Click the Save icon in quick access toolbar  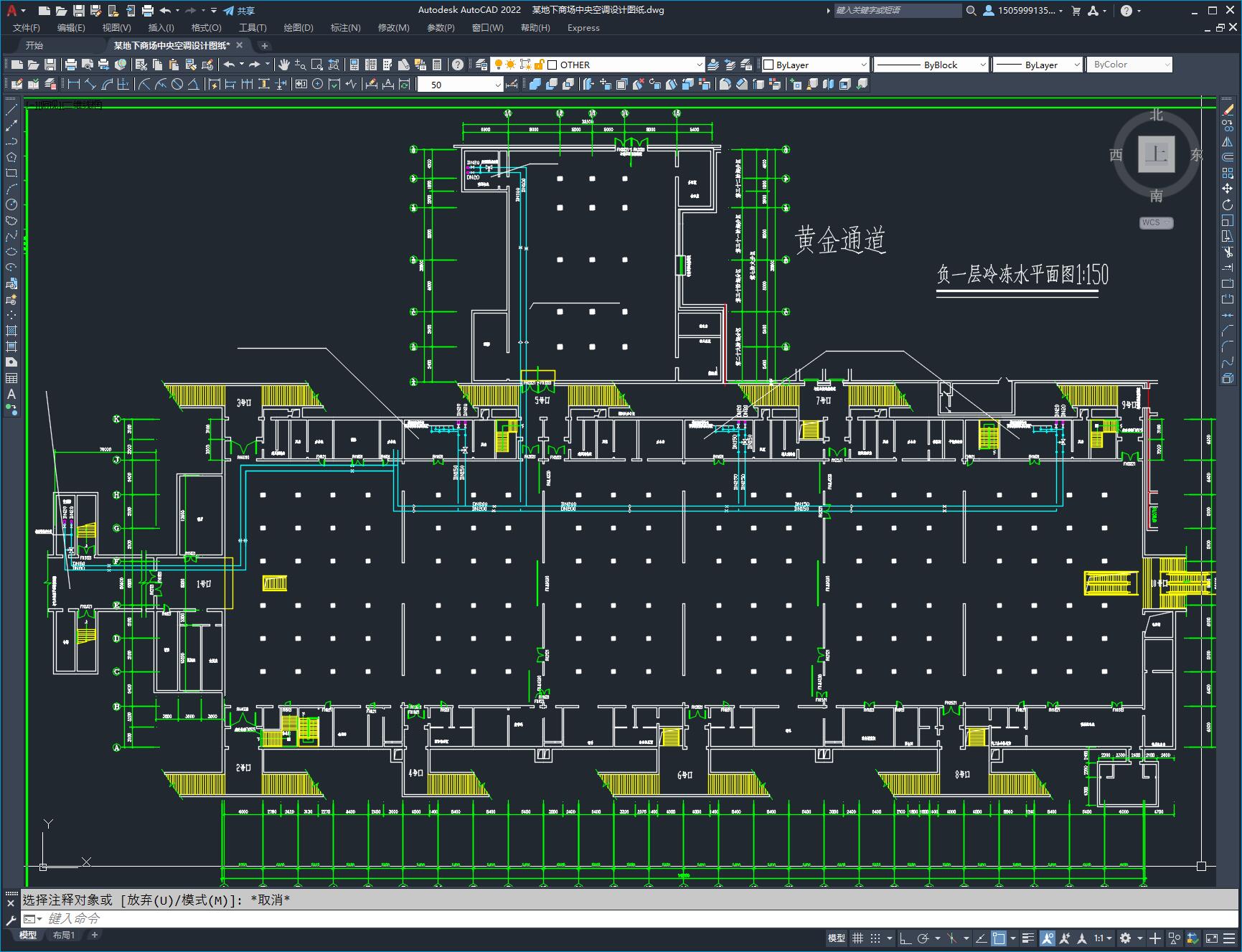point(79,11)
